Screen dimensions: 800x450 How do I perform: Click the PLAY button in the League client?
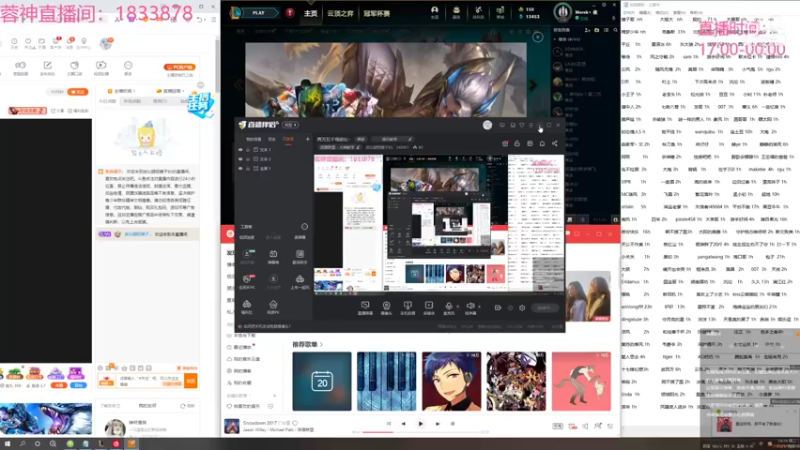coord(258,13)
